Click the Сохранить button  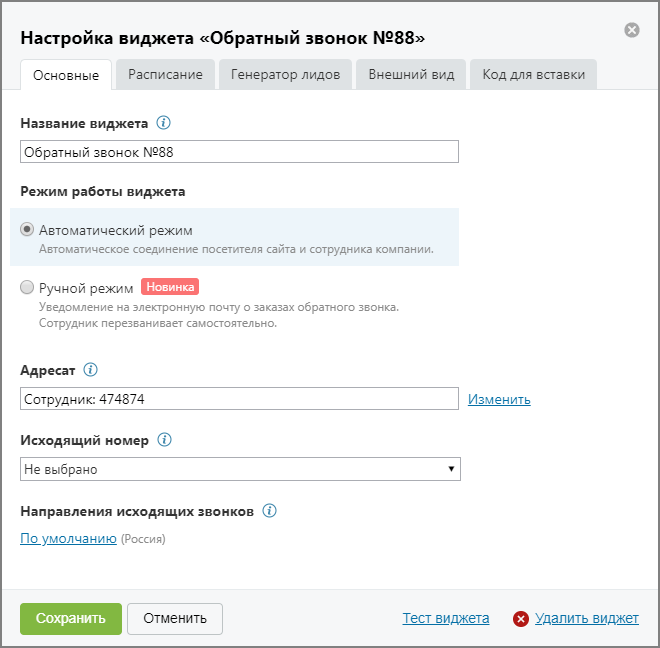71,619
